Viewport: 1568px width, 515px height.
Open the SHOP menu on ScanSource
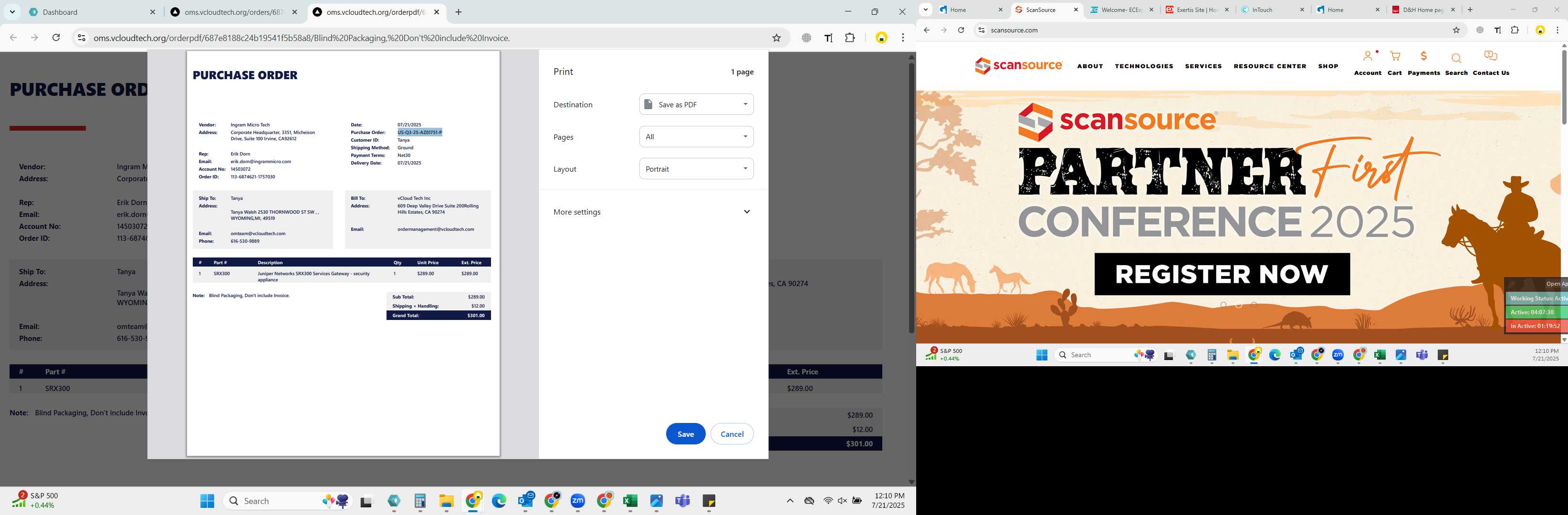coord(1328,66)
